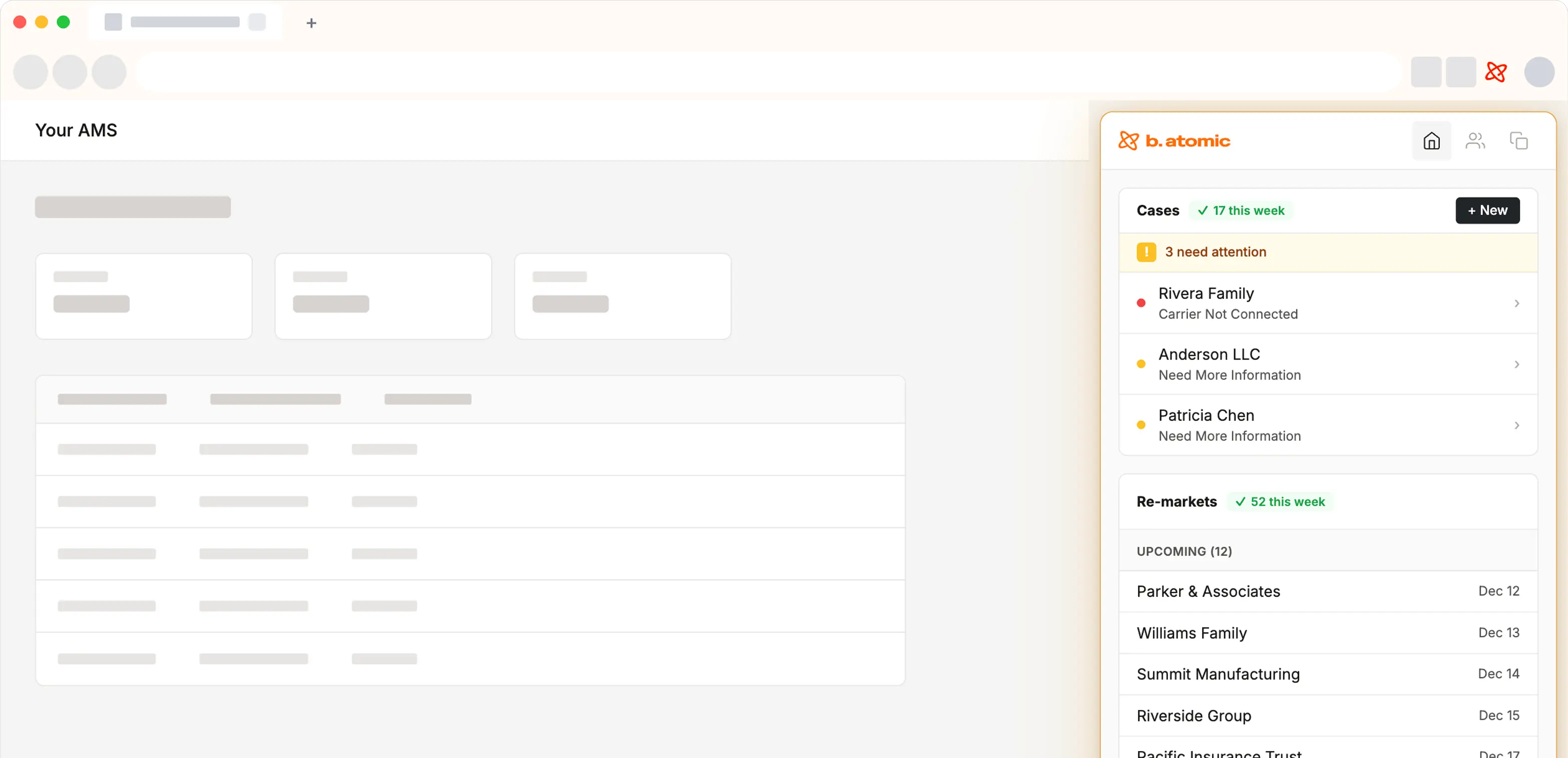Click the b.atomic extension icon in the browser toolbar
Viewport: 1568px width, 758px height.
coord(1496,72)
